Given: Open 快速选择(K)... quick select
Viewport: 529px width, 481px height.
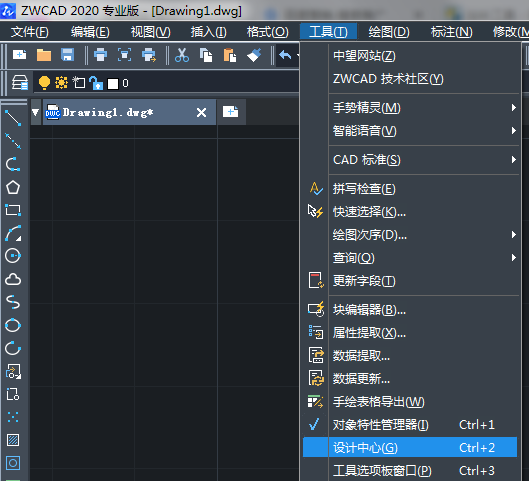Looking at the screenshot, I should [x=410, y=212].
